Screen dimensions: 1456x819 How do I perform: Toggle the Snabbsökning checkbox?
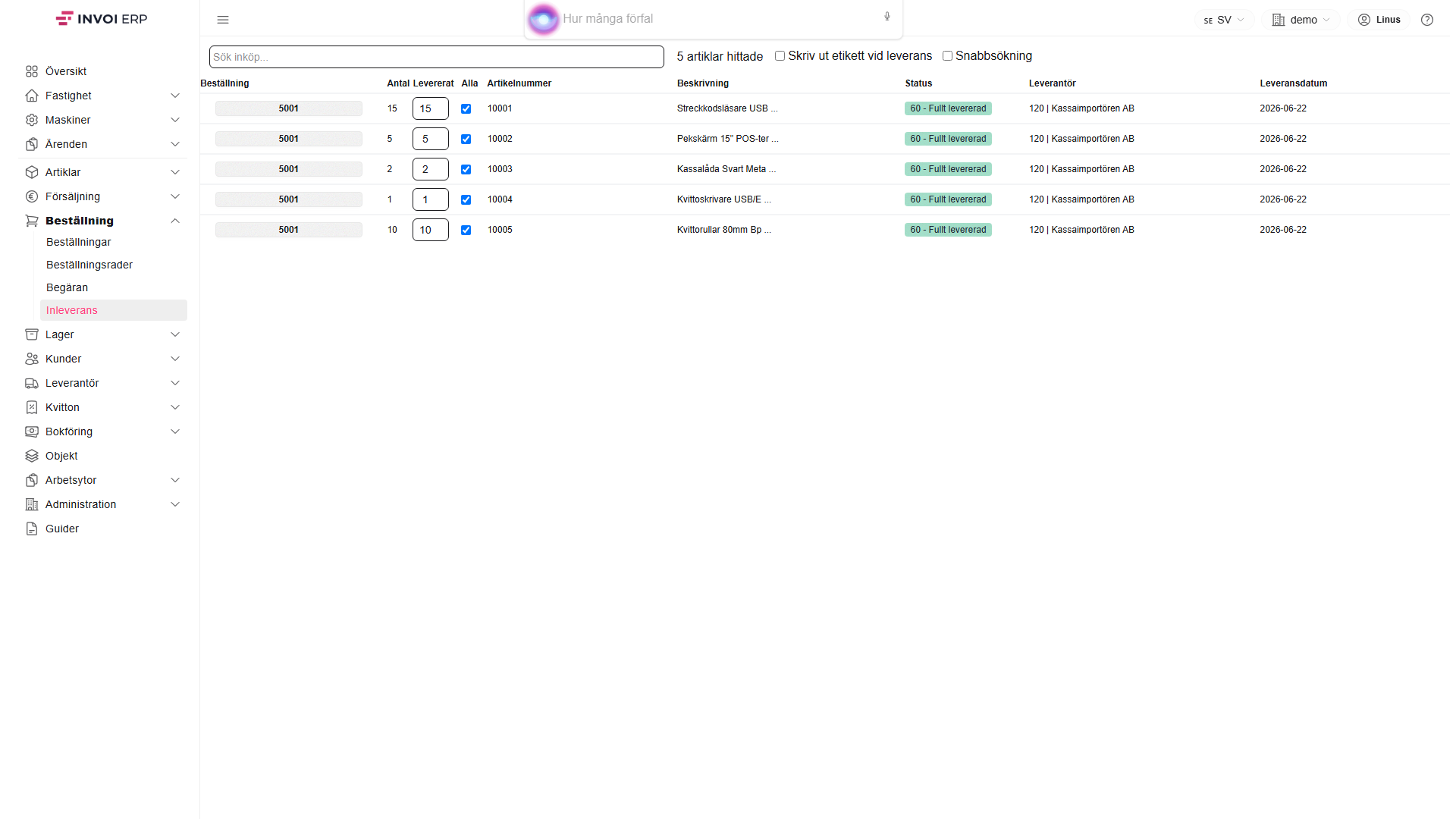(947, 56)
